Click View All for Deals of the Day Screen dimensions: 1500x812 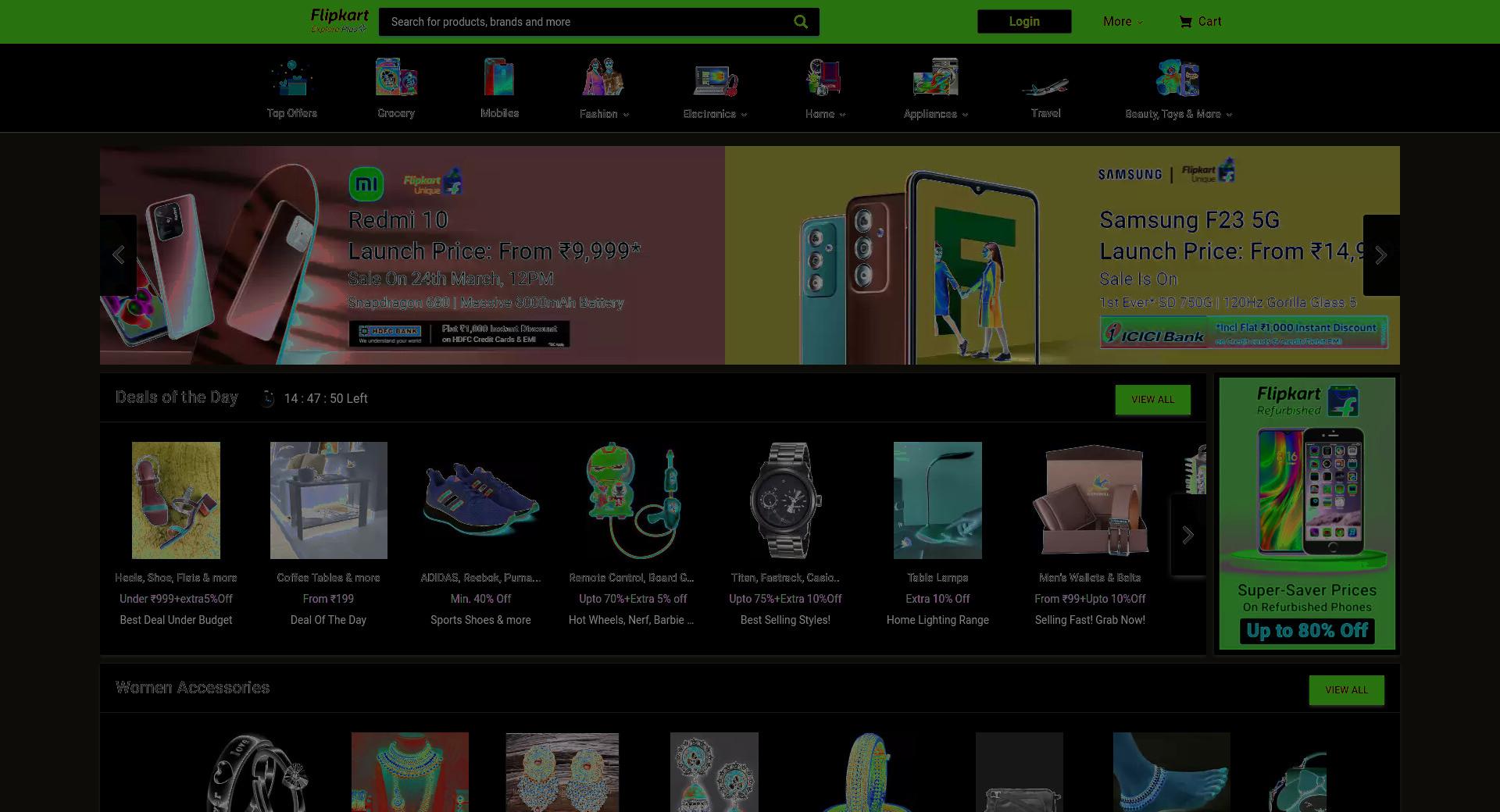pyautogui.click(x=1153, y=400)
